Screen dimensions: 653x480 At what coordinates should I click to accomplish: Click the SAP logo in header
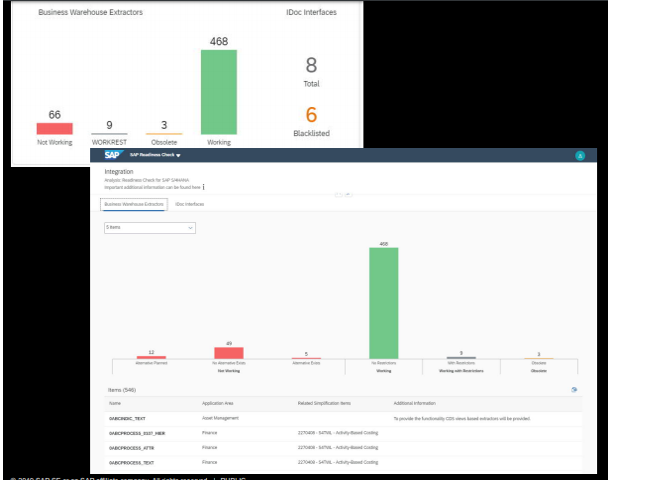point(112,155)
